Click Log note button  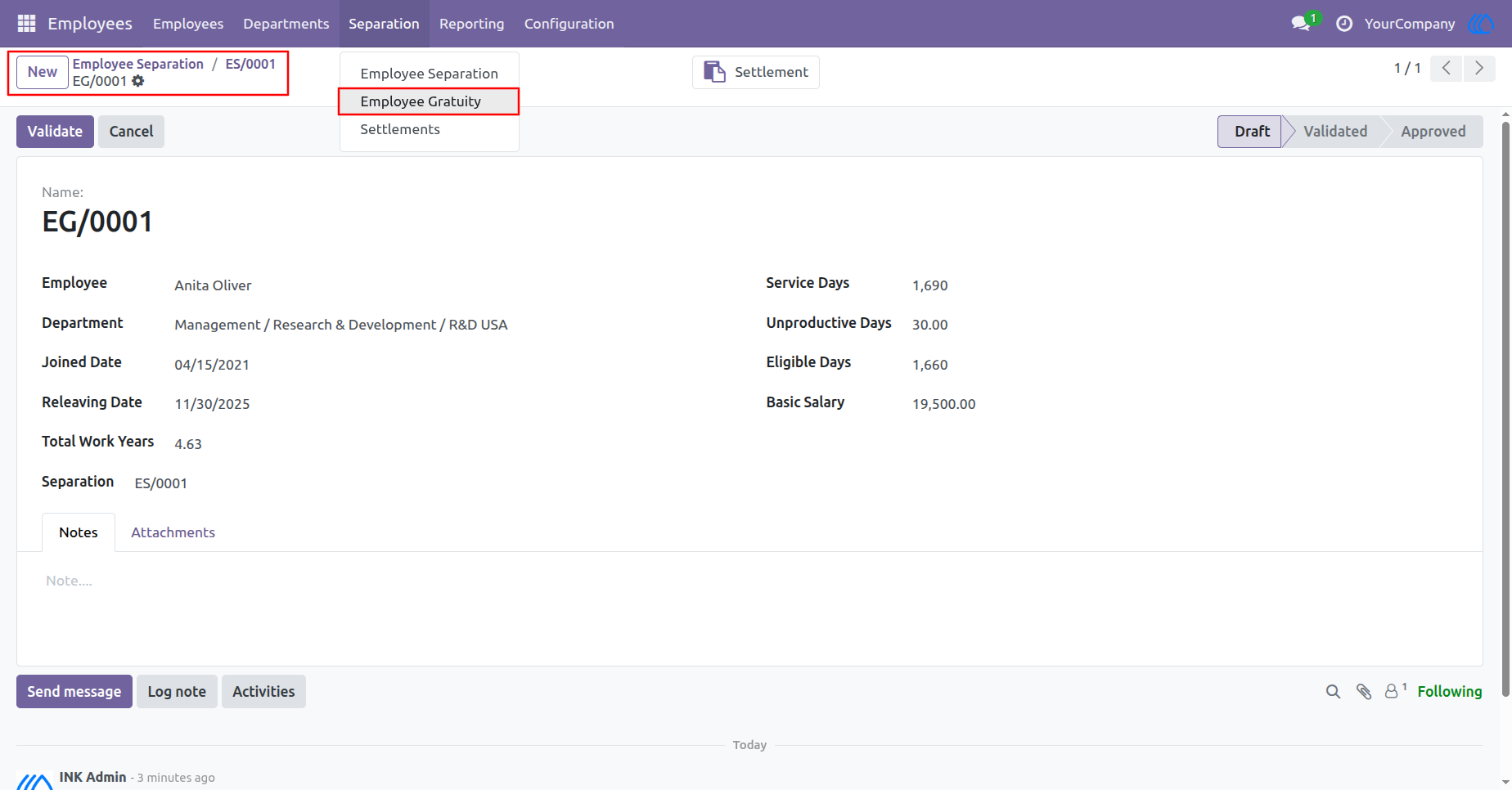click(x=177, y=692)
